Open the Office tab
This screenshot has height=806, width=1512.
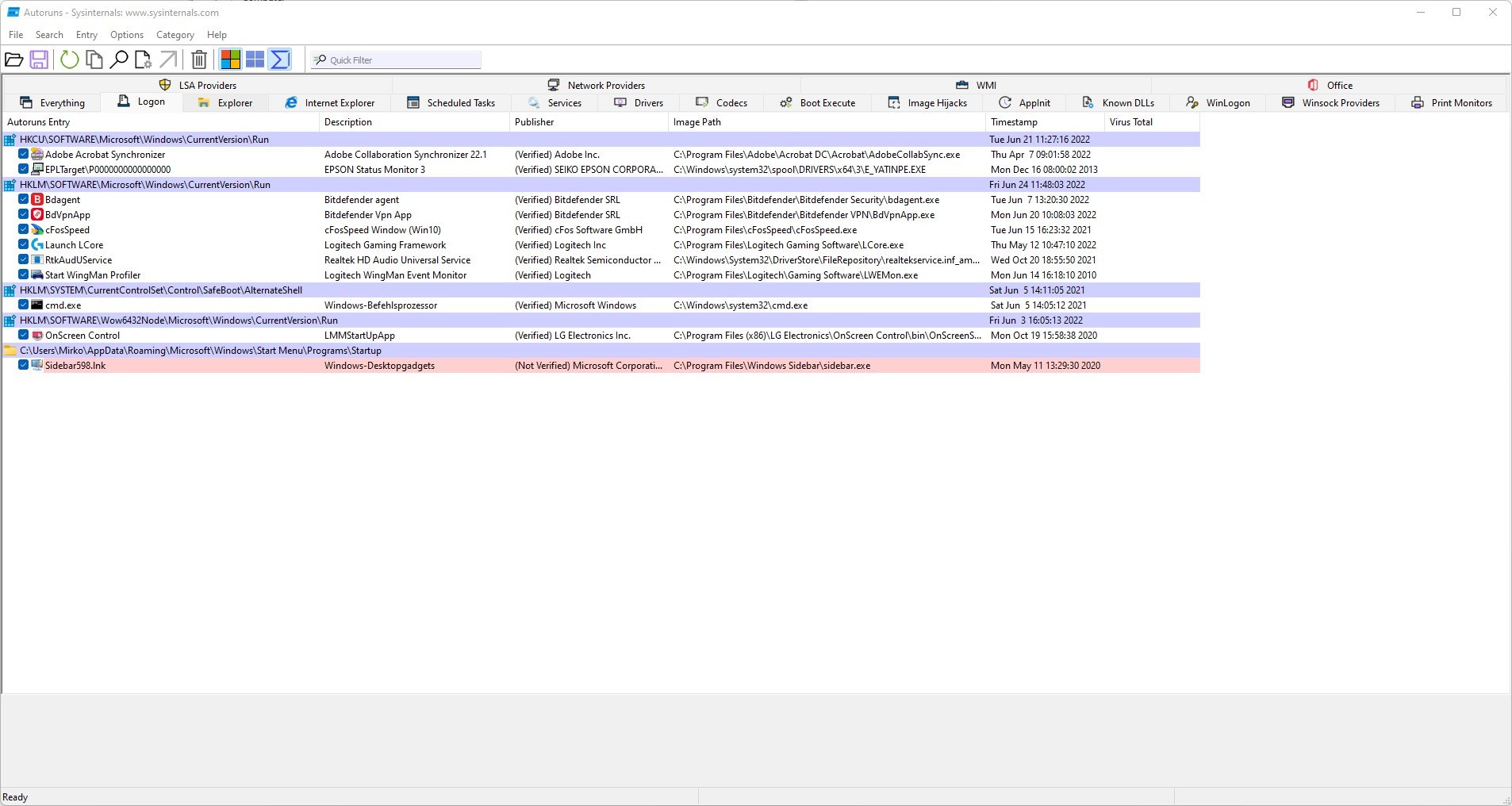1330,85
